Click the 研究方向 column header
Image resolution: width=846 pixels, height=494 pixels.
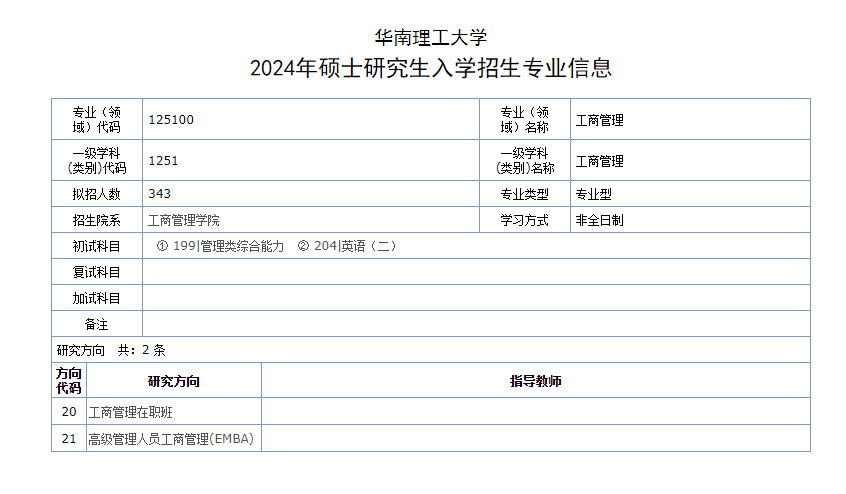174,381
